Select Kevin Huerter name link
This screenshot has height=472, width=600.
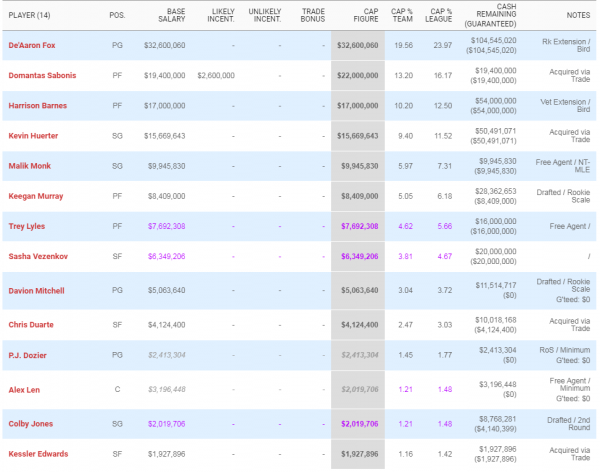click(35, 135)
